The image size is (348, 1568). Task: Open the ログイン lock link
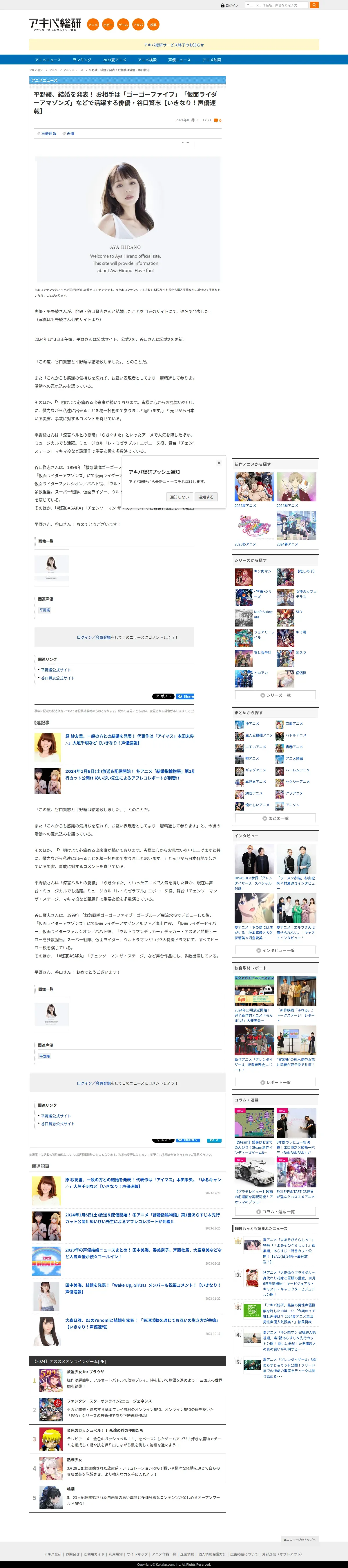point(229,5)
